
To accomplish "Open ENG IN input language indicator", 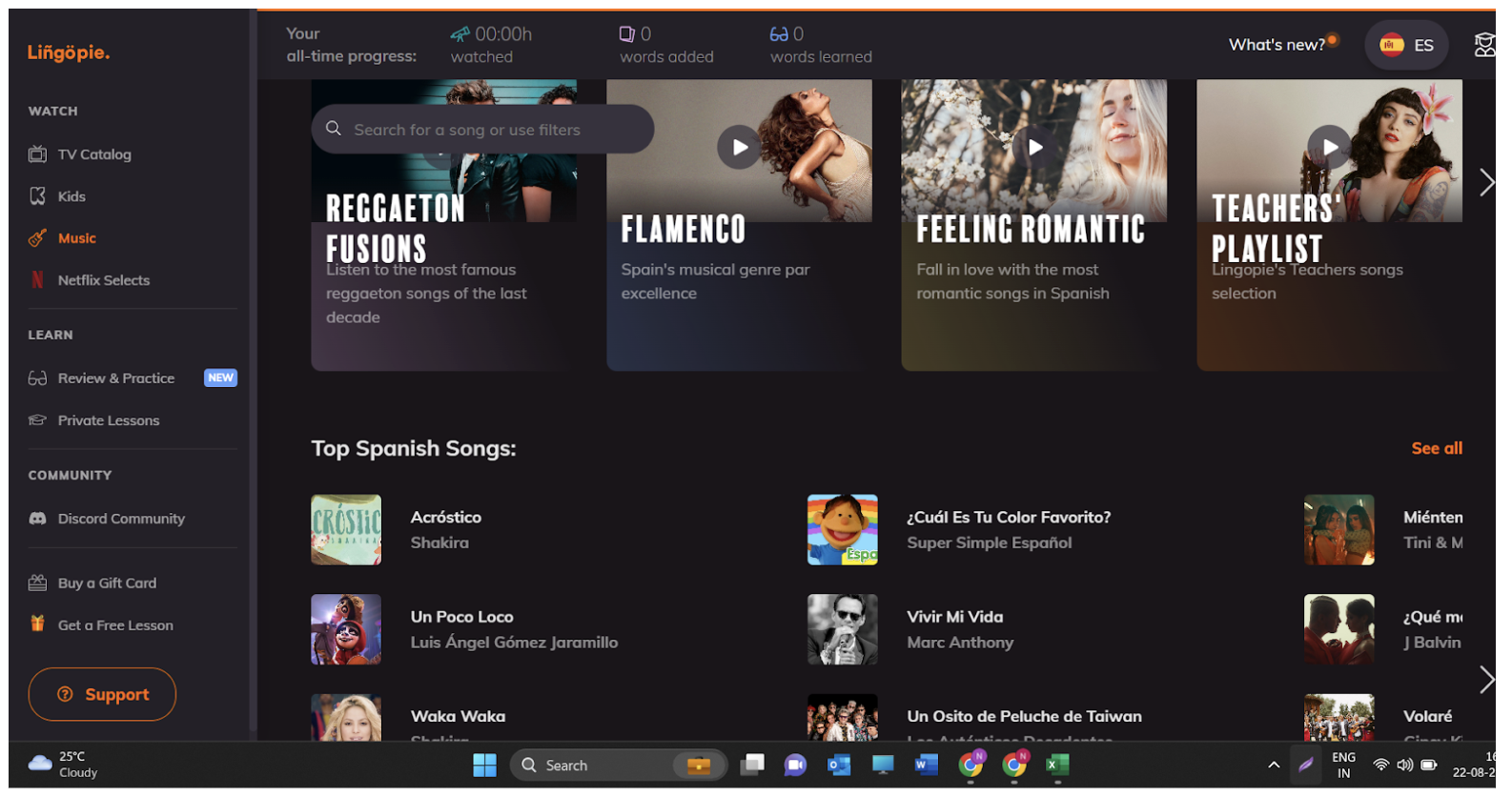I will (1343, 765).
